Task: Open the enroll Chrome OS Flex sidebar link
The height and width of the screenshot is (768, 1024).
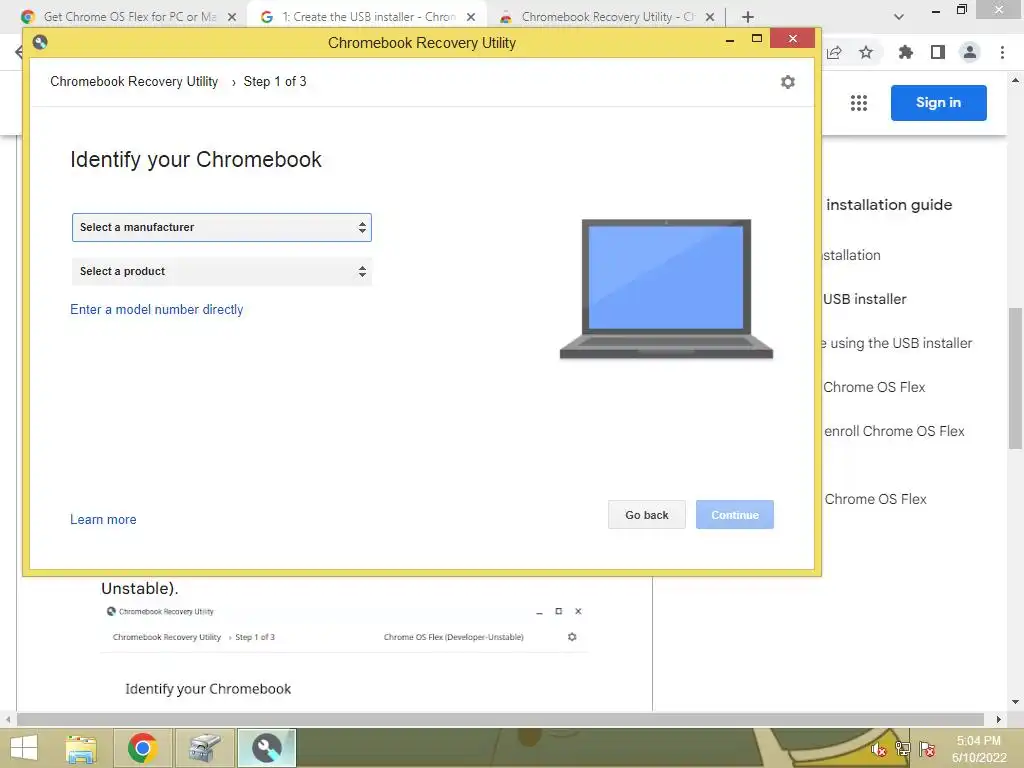Action: [894, 431]
